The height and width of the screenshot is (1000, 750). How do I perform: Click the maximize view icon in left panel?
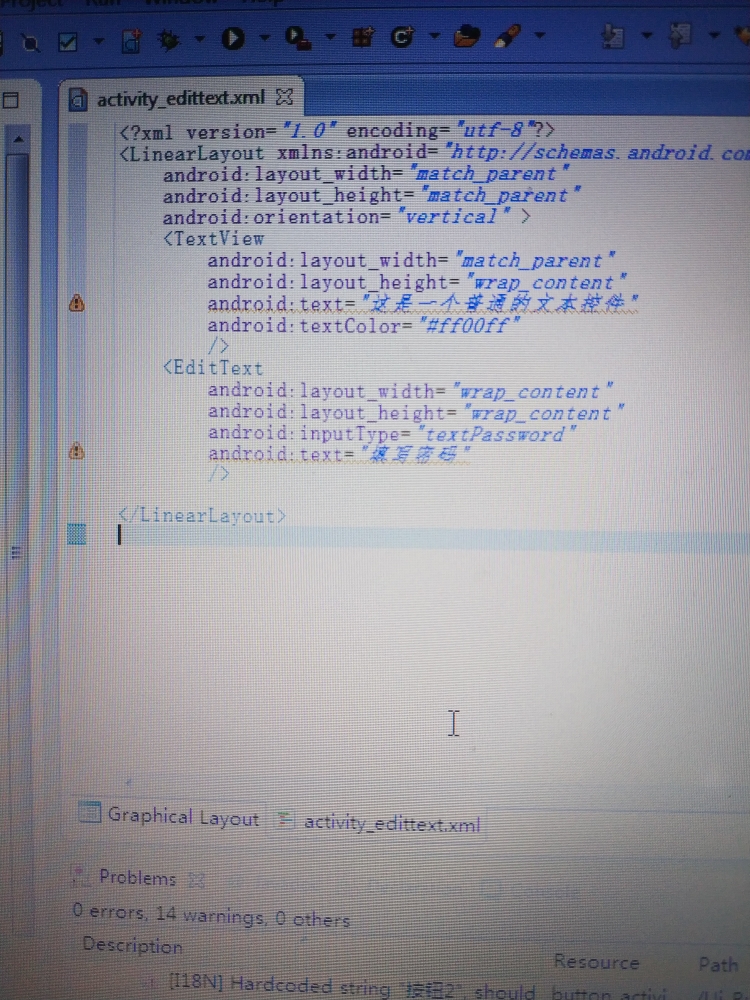point(11,100)
